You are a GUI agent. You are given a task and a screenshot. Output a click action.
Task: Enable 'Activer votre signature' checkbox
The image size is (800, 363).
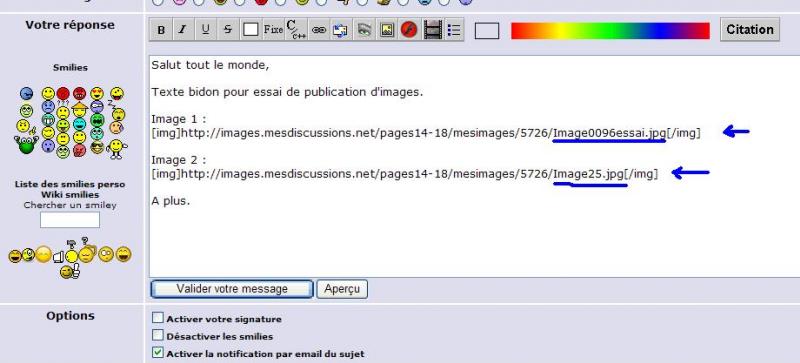point(158,318)
